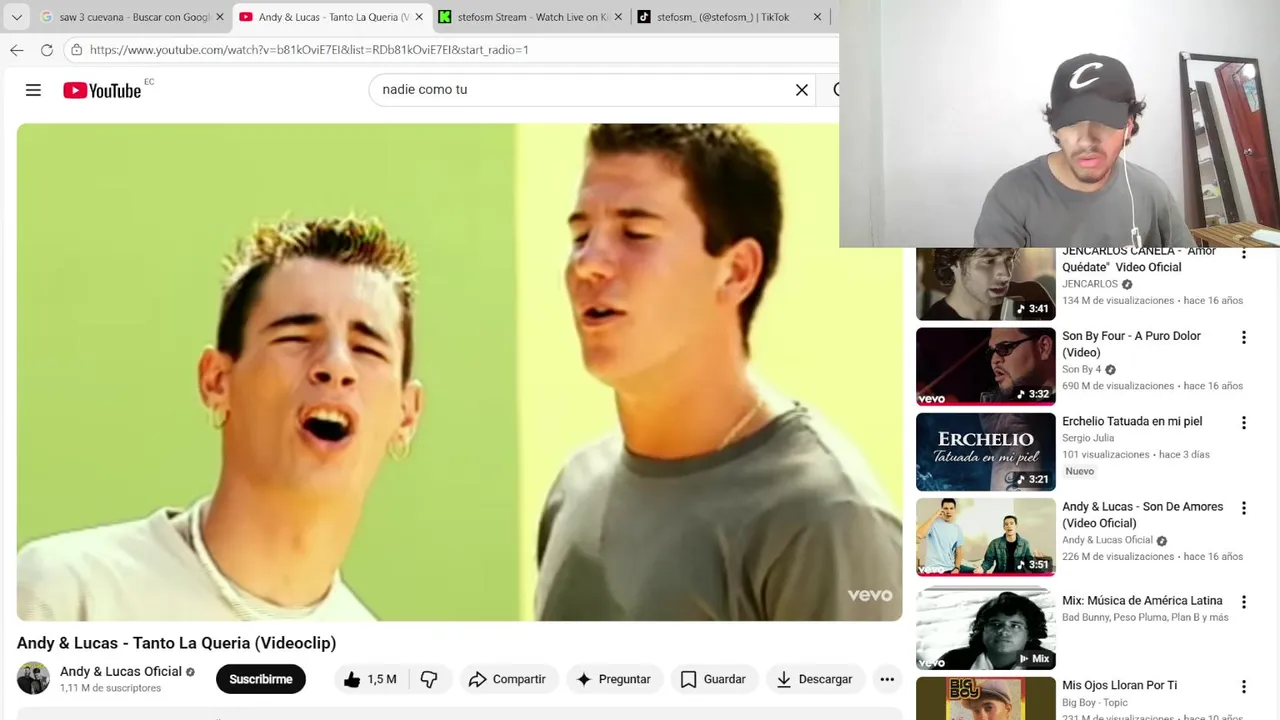The image size is (1280, 720).
Task: Subscribe with the Suscribirme button
Action: pyautogui.click(x=261, y=679)
